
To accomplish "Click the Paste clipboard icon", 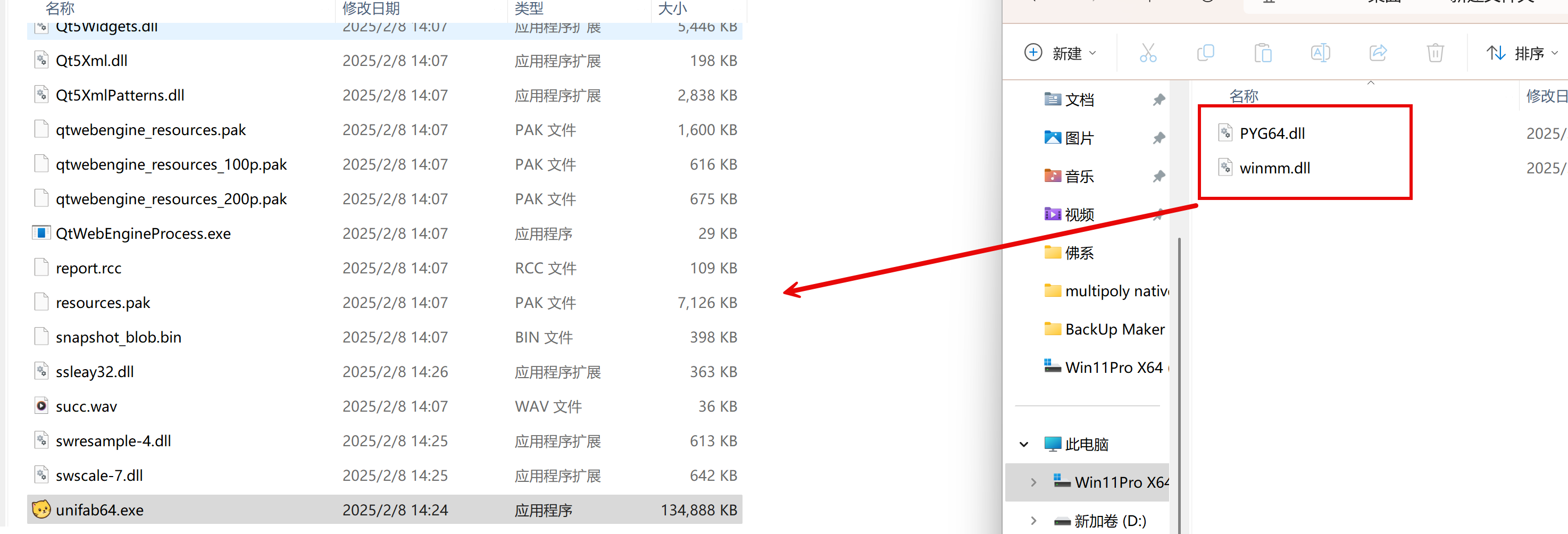I will 1263,53.
